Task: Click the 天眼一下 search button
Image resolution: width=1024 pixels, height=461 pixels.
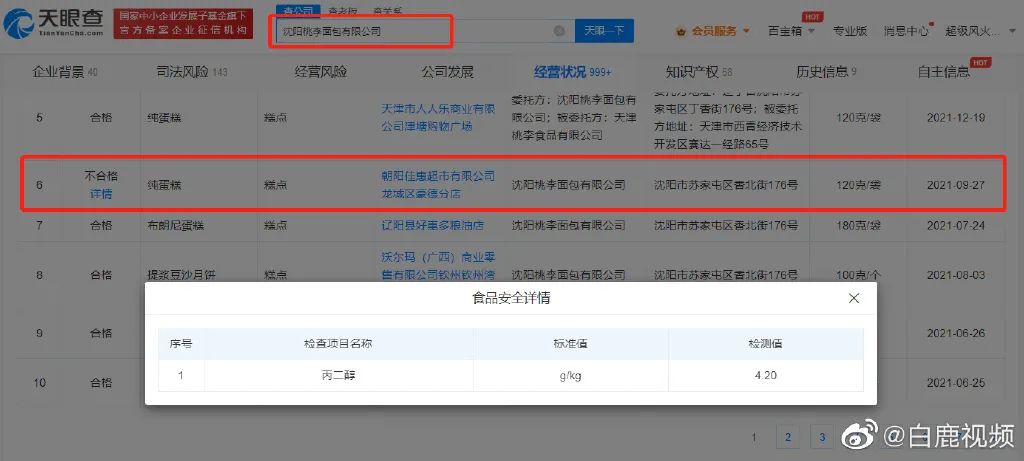Action: click(604, 31)
